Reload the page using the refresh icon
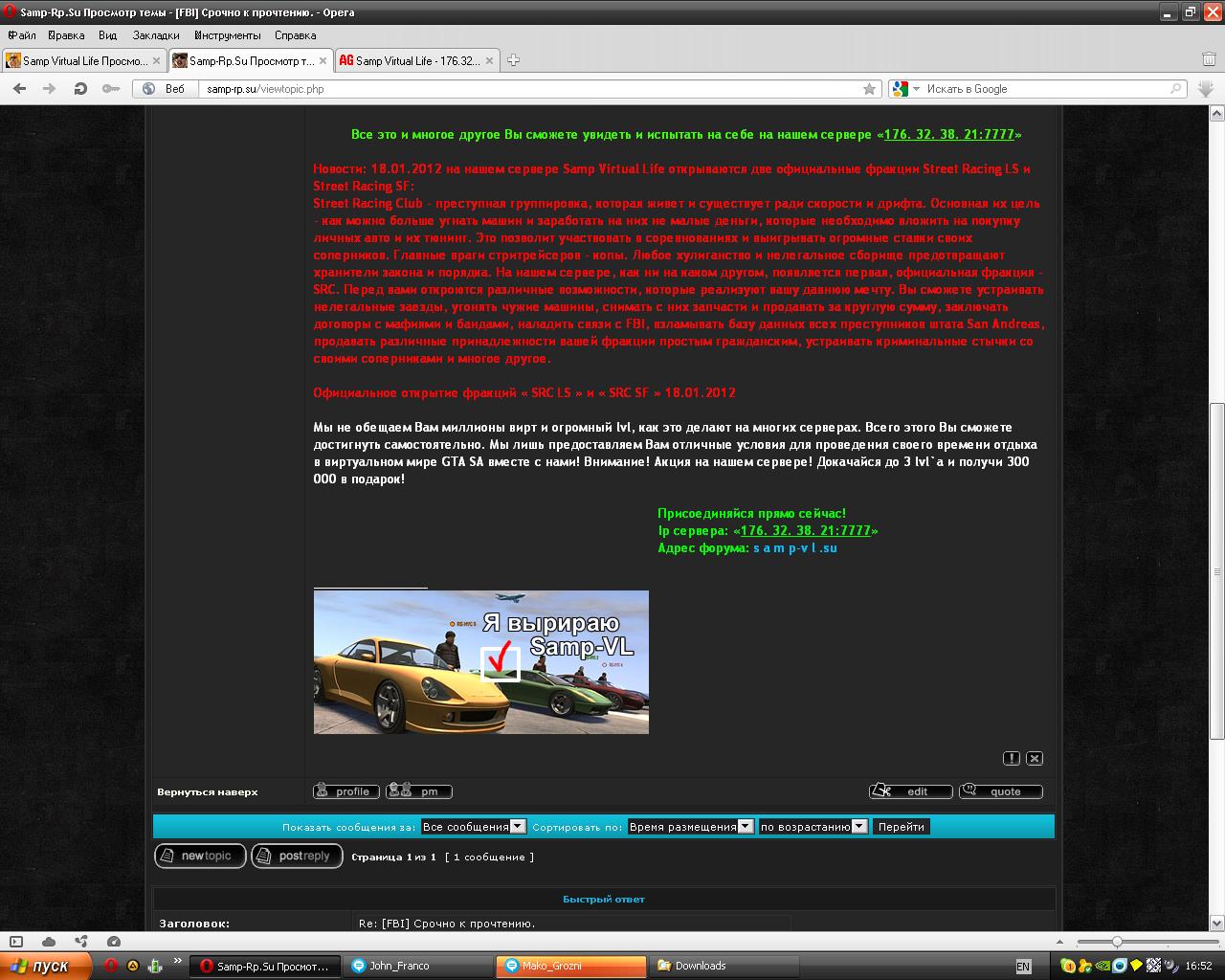 [80, 88]
